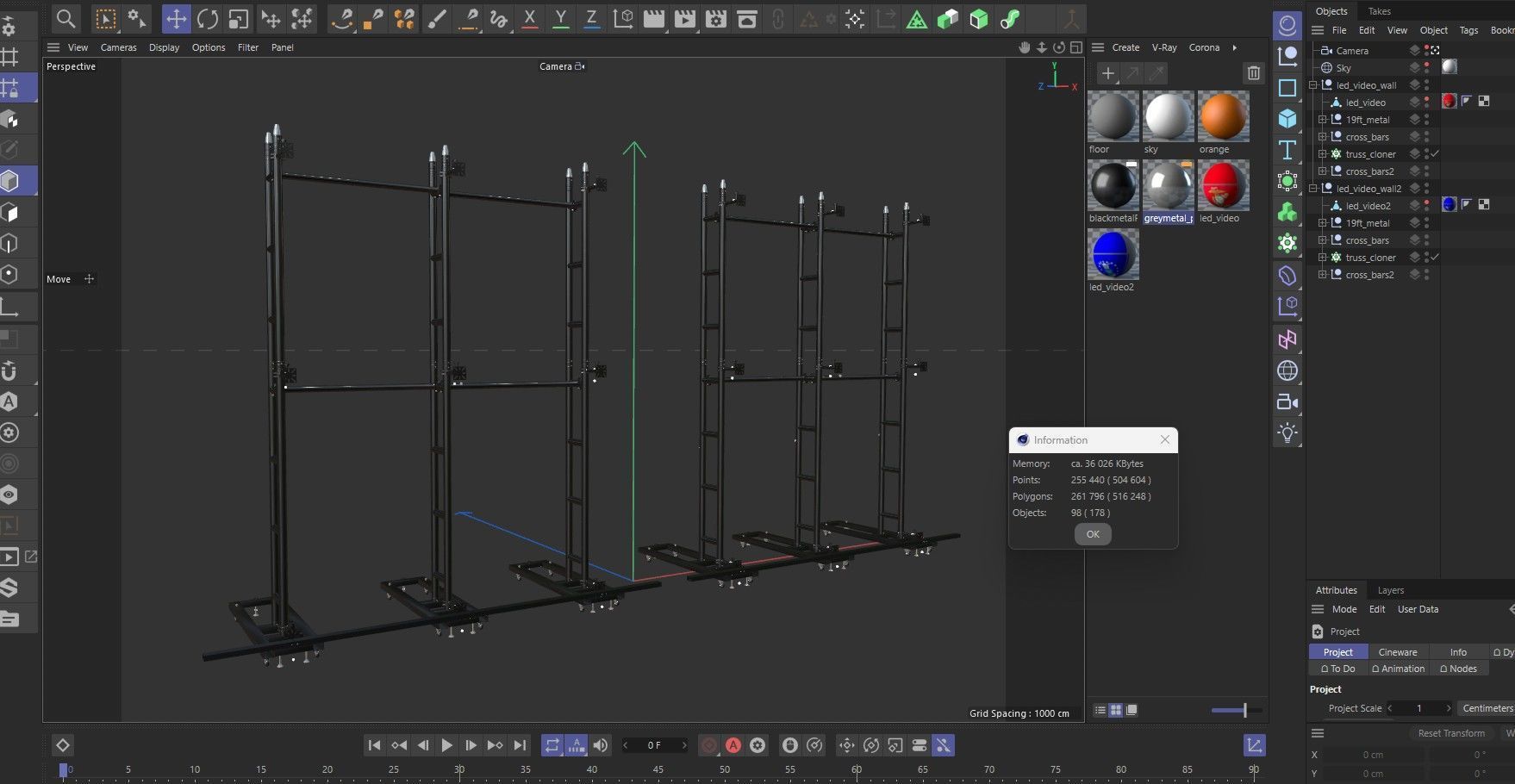Click current frame field 0 F

[655, 745]
